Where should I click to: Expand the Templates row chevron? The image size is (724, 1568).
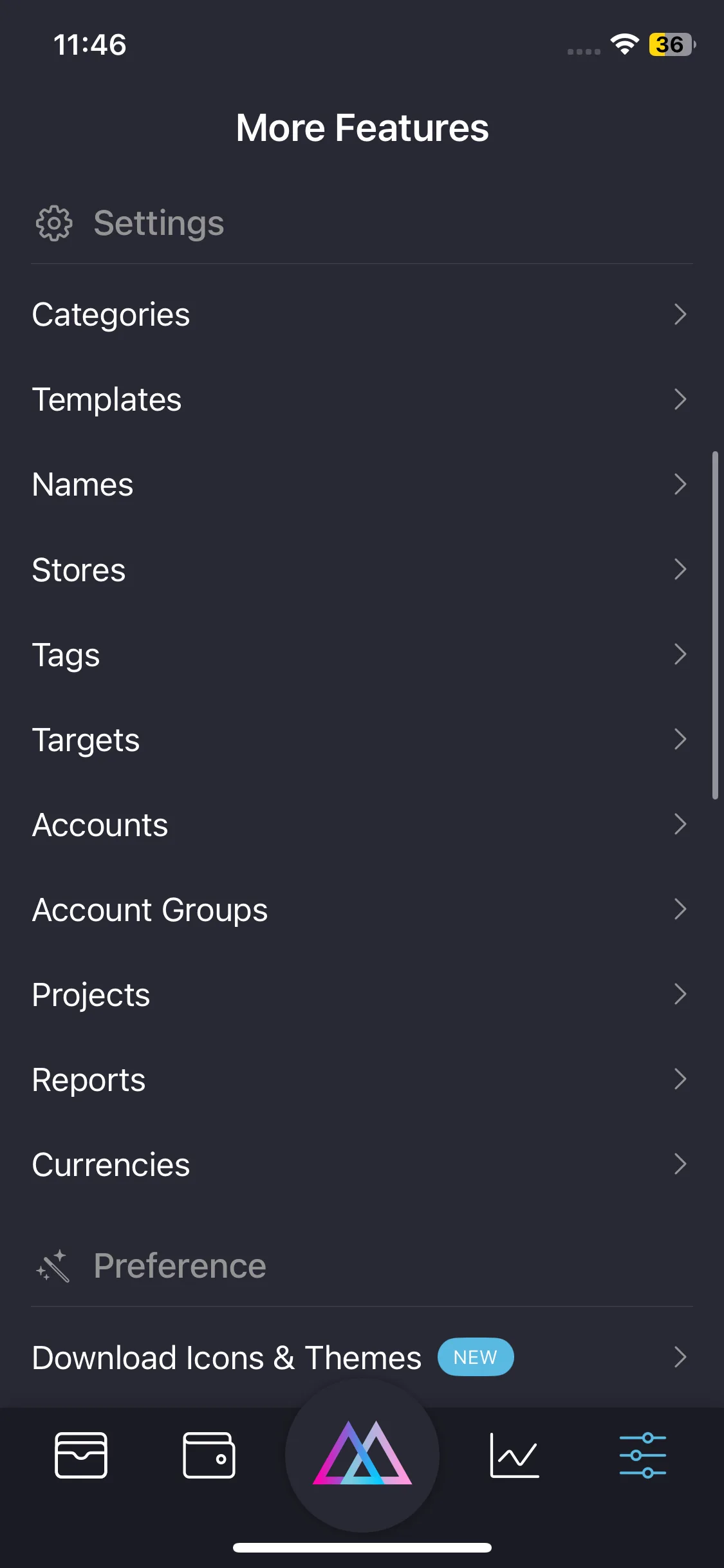pos(680,399)
